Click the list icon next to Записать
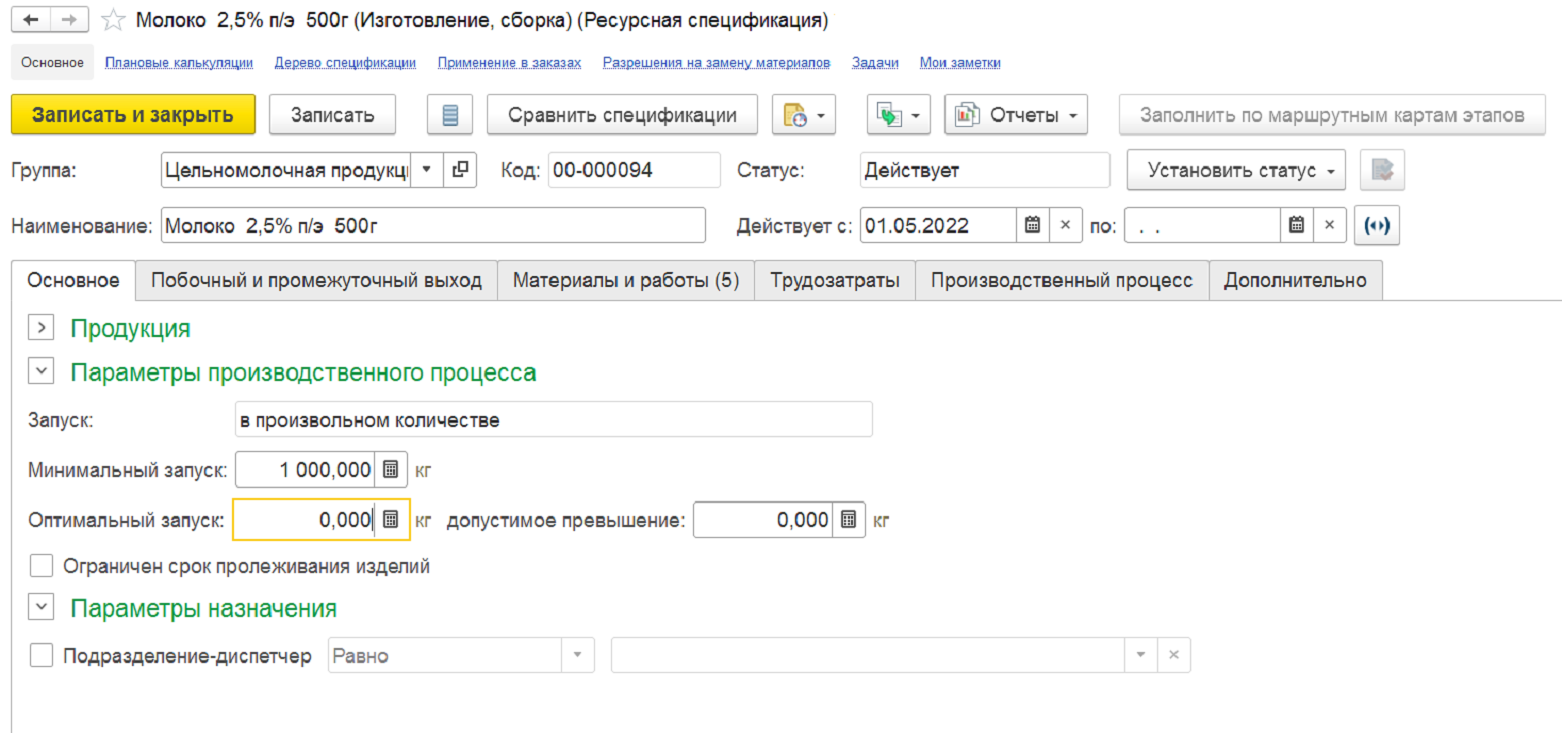 coord(450,115)
